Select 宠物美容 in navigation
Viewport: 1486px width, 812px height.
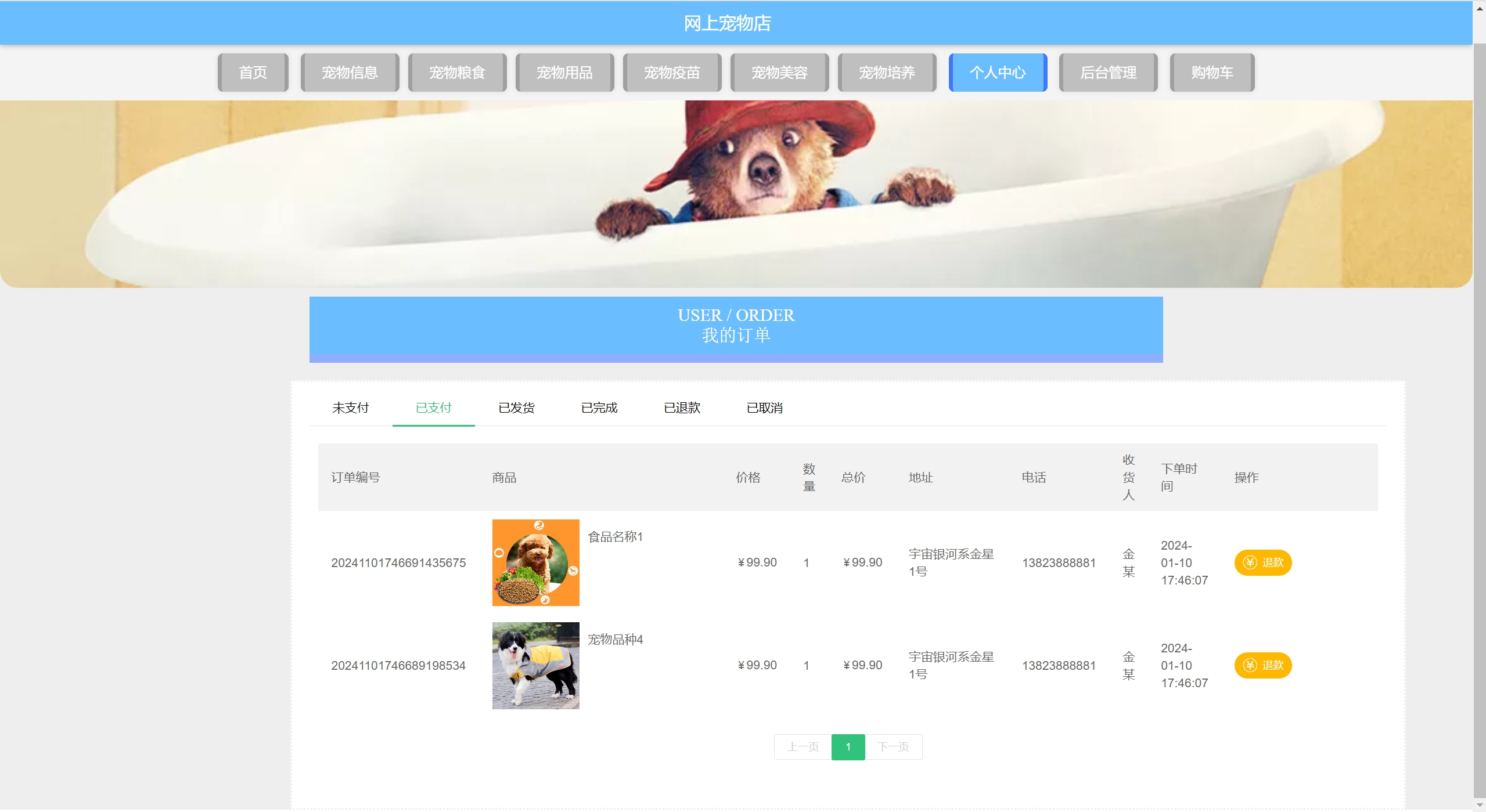pyautogui.click(x=779, y=73)
